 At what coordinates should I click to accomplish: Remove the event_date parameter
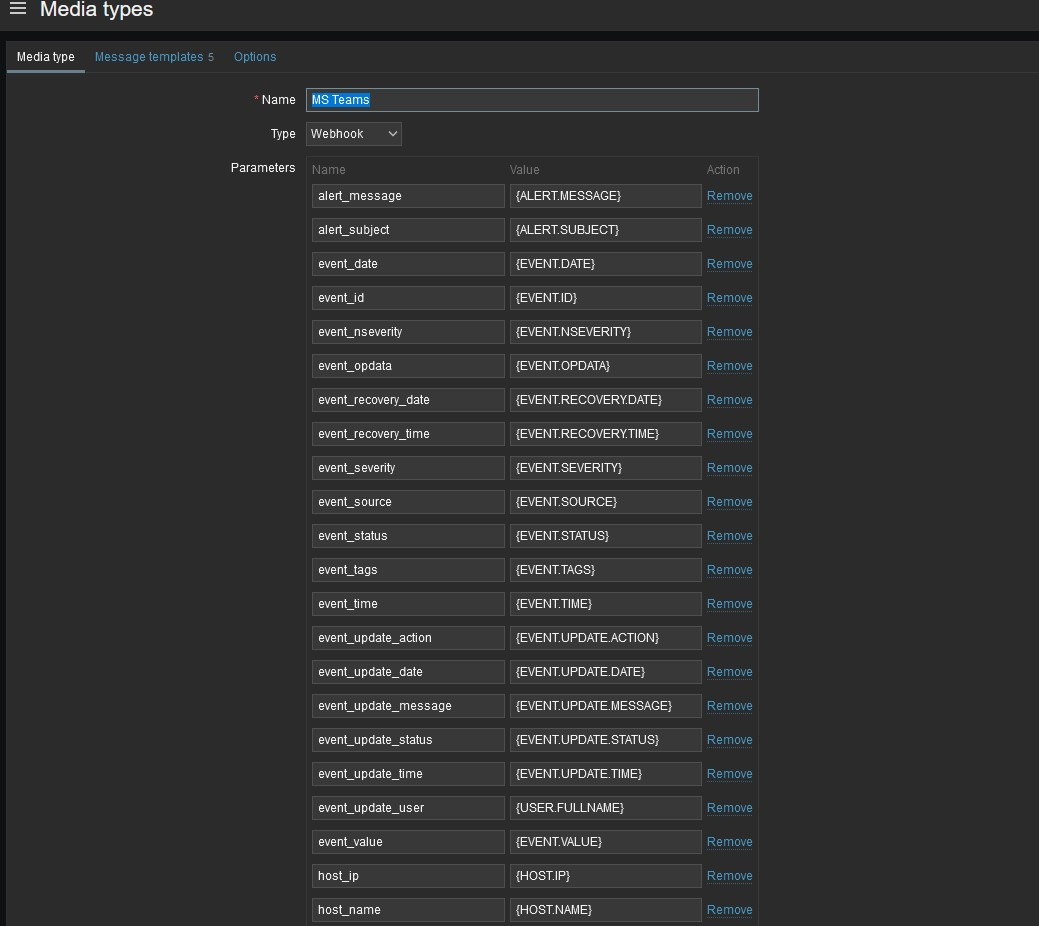(729, 264)
